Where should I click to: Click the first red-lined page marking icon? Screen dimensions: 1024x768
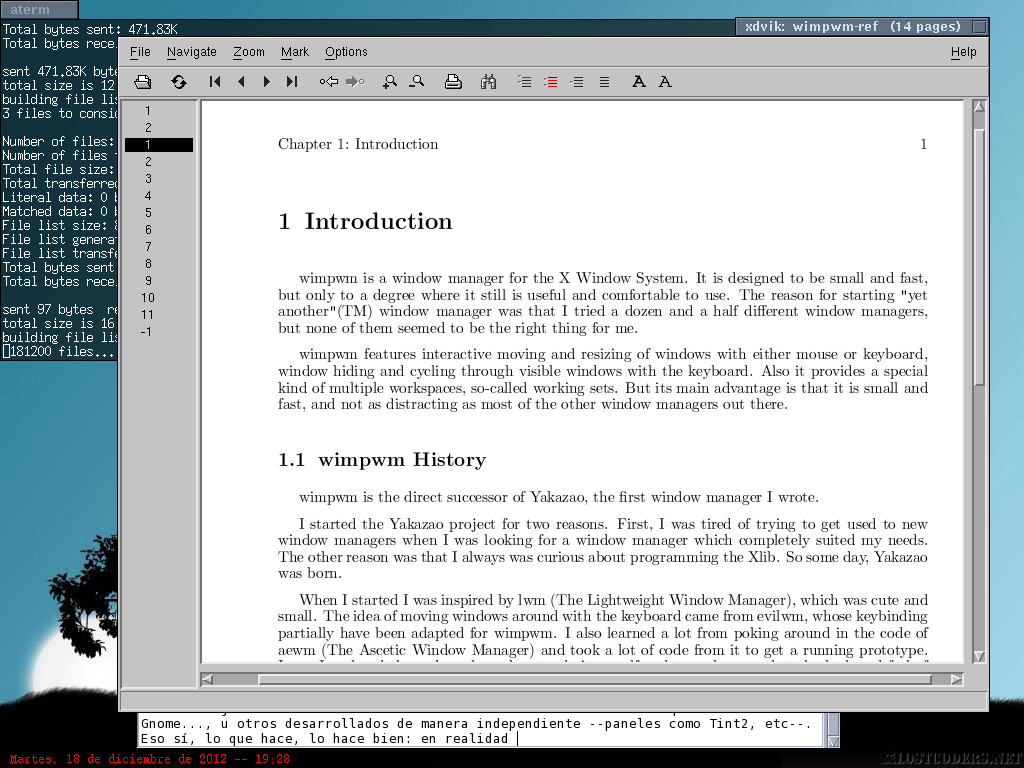(524, 82)
